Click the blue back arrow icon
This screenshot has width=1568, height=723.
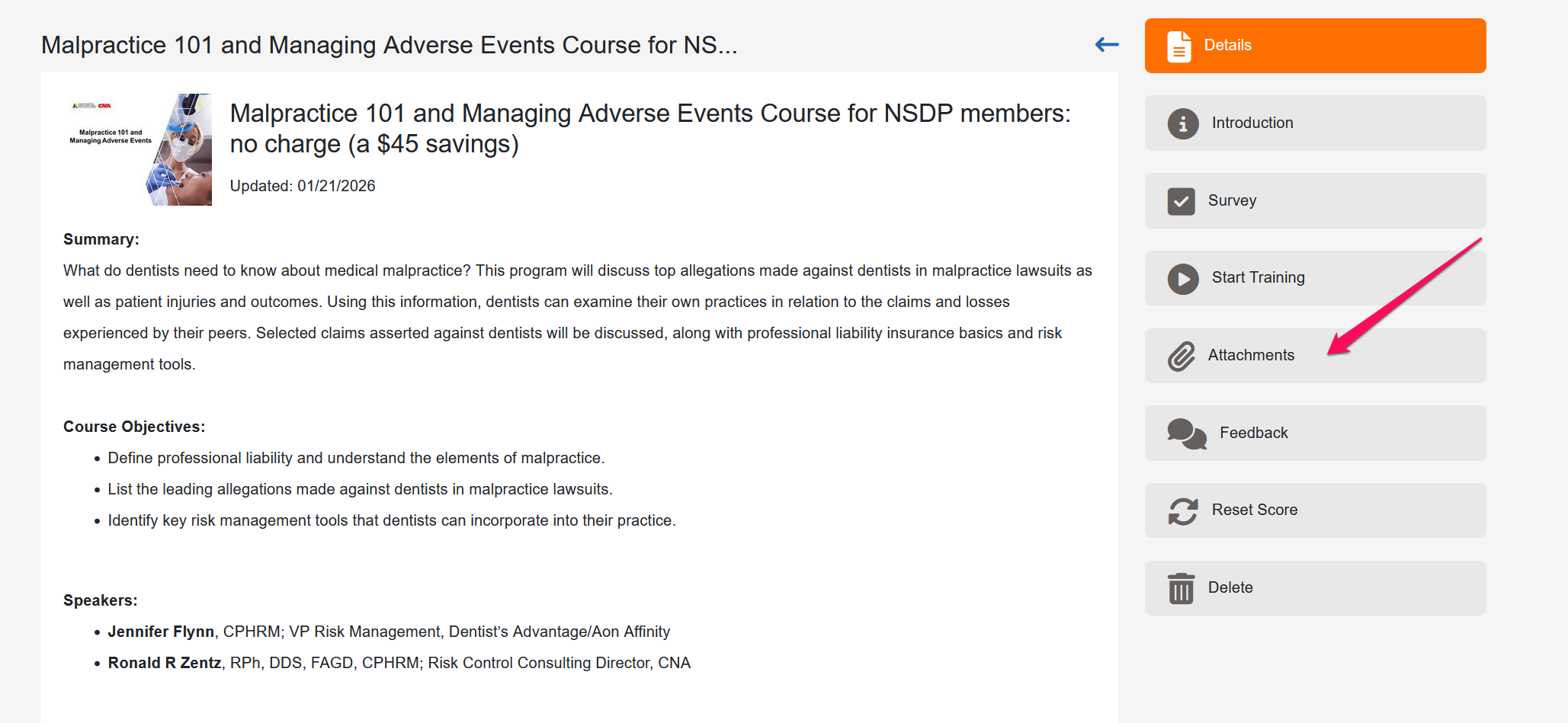[1107, 45]
